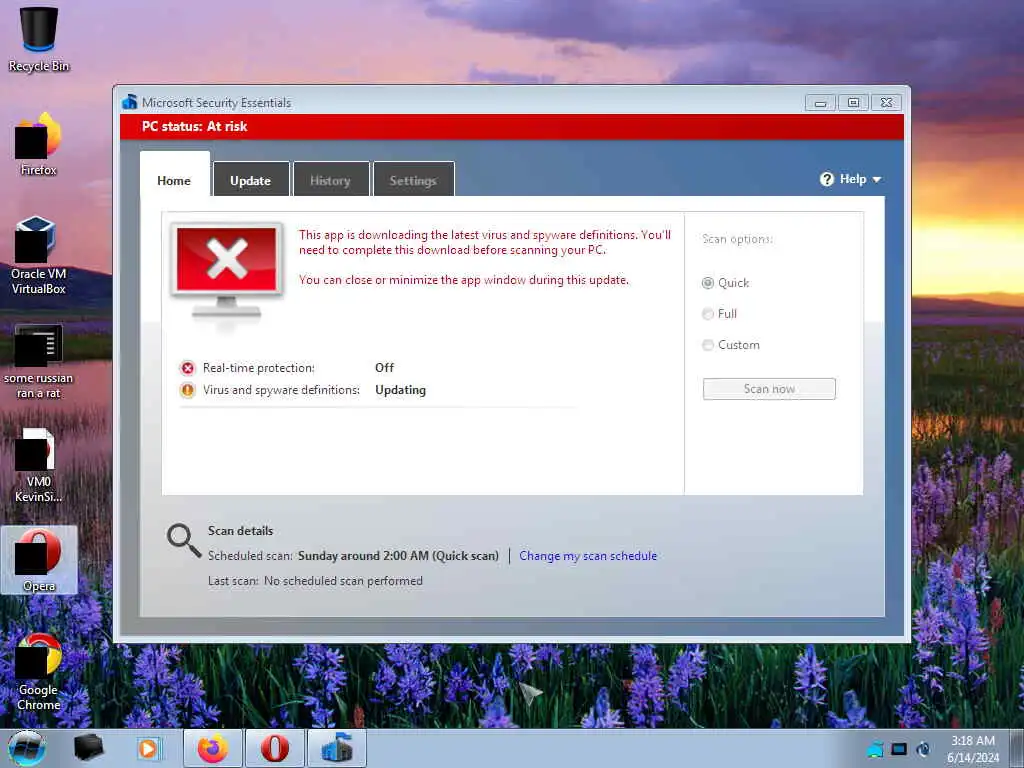Open the Settings tab
Viewport: 1024px width, 768px height.
click(x=413, y=179)
